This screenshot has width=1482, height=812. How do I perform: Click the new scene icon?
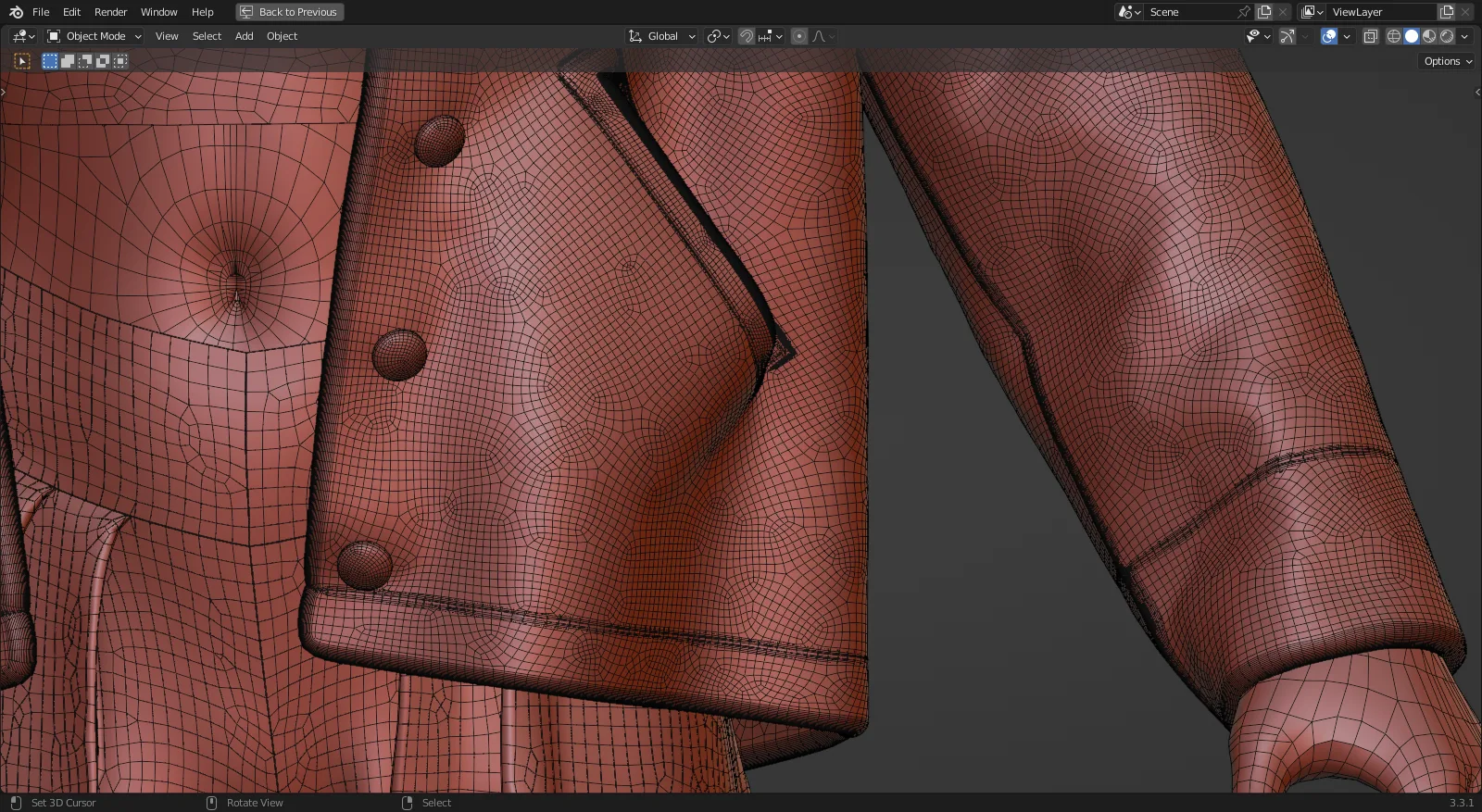click(x=1264, y=12)
